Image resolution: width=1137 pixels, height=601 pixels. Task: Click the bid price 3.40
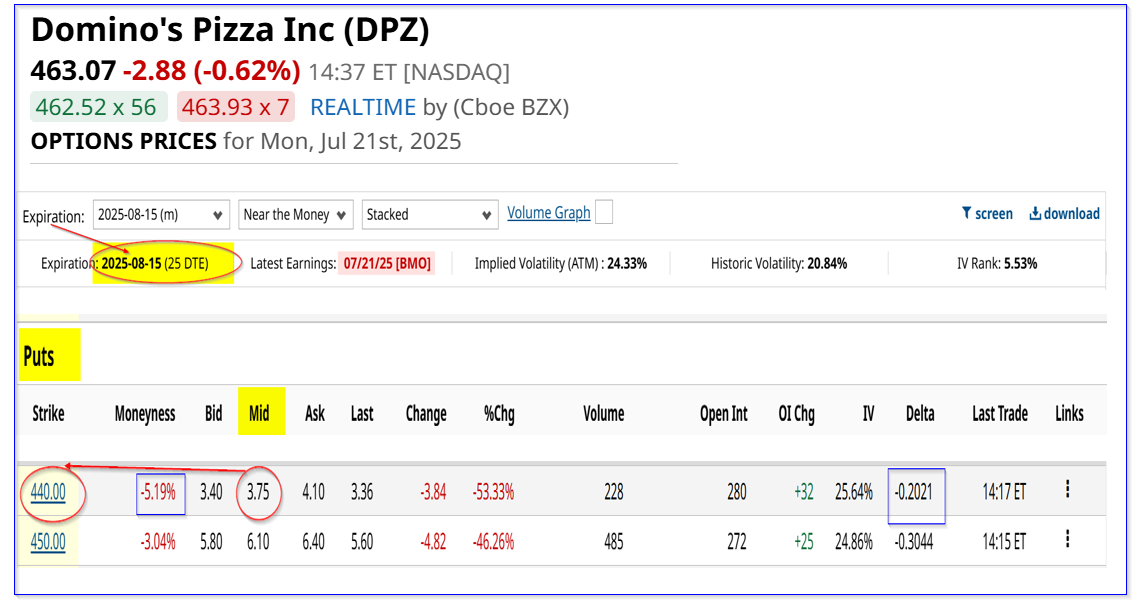coord(211,492)
